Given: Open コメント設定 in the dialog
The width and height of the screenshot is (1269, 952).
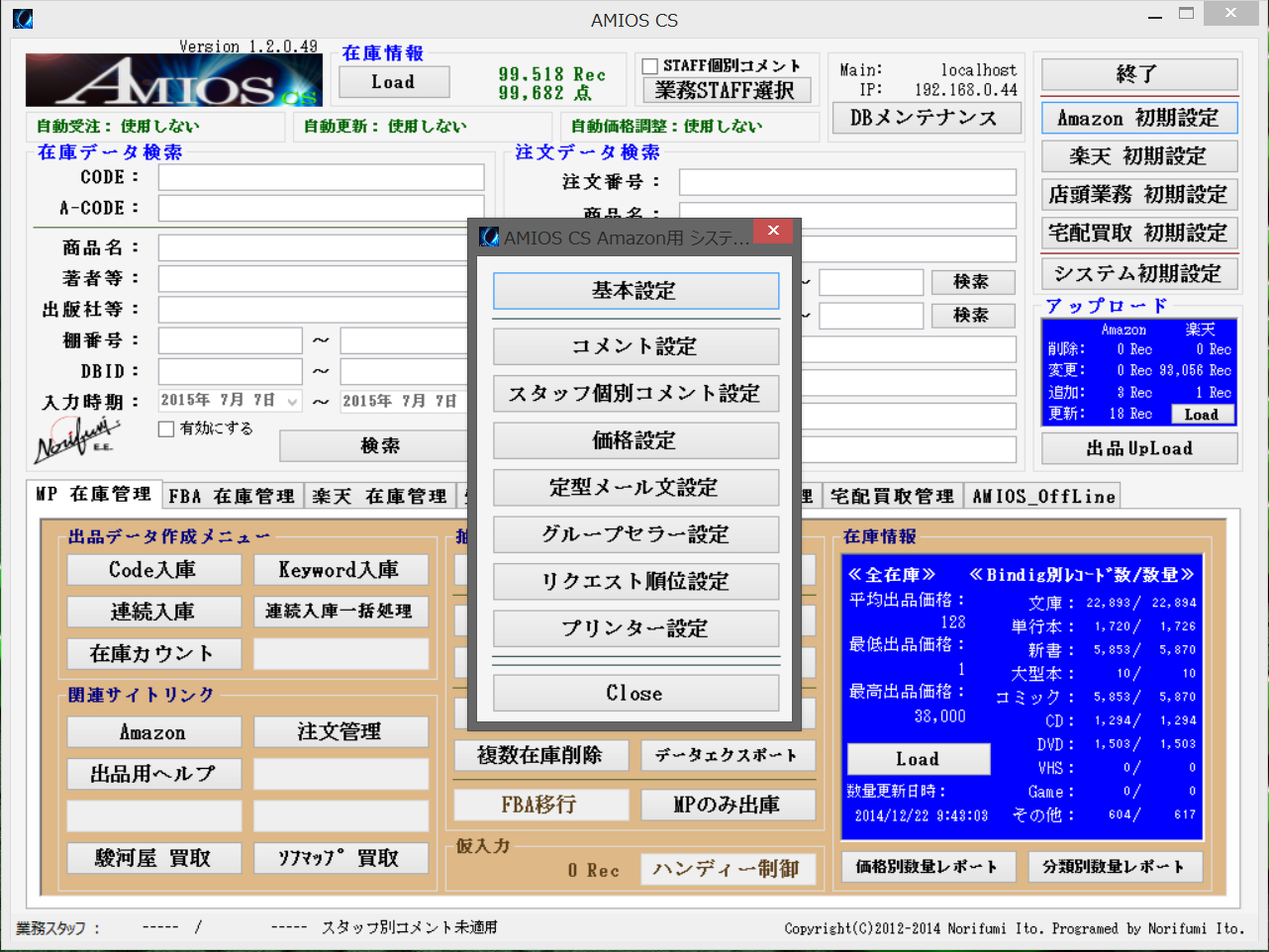Looking at the screenshot, I should click(x=635, y=346).
